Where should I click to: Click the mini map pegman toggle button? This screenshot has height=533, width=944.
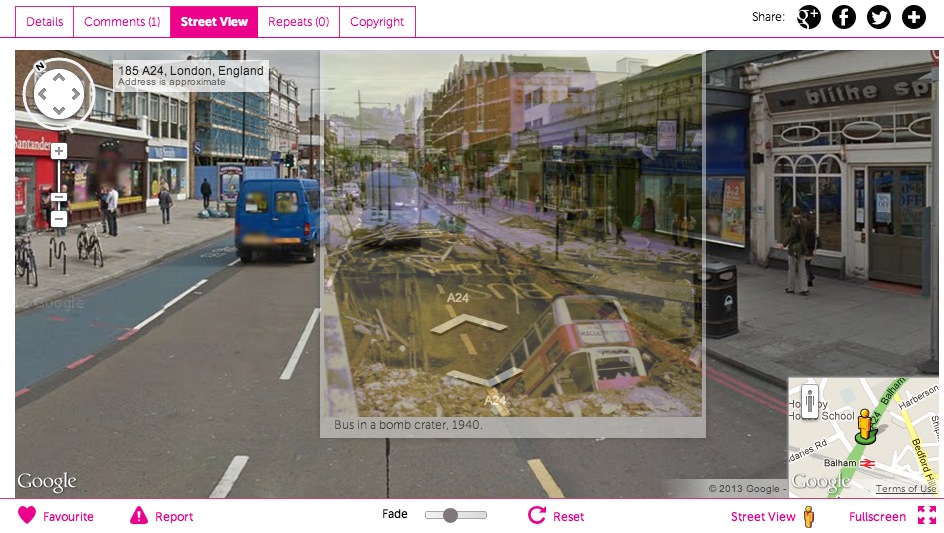810,401
